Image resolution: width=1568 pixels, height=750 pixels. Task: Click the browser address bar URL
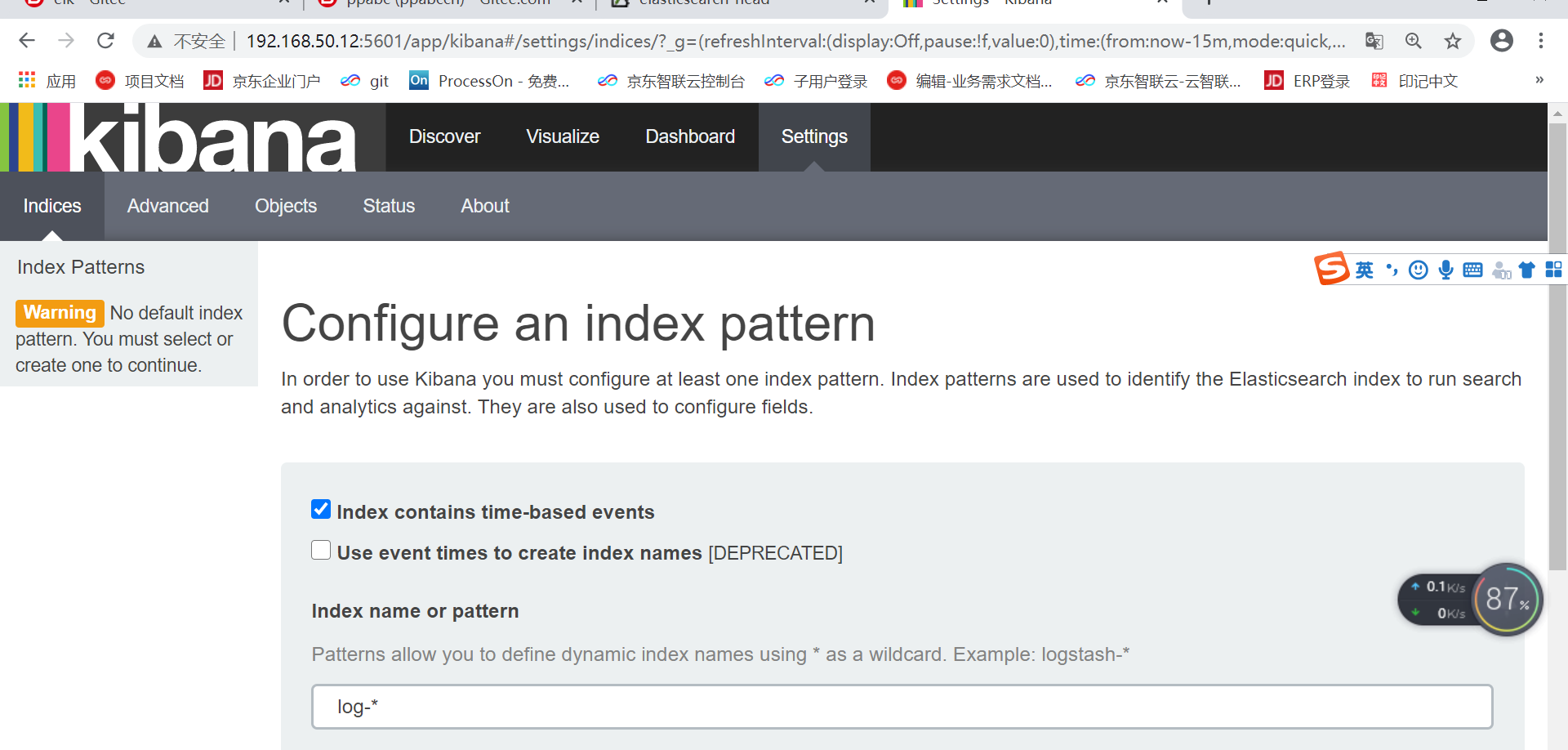[x=795, y=41]
